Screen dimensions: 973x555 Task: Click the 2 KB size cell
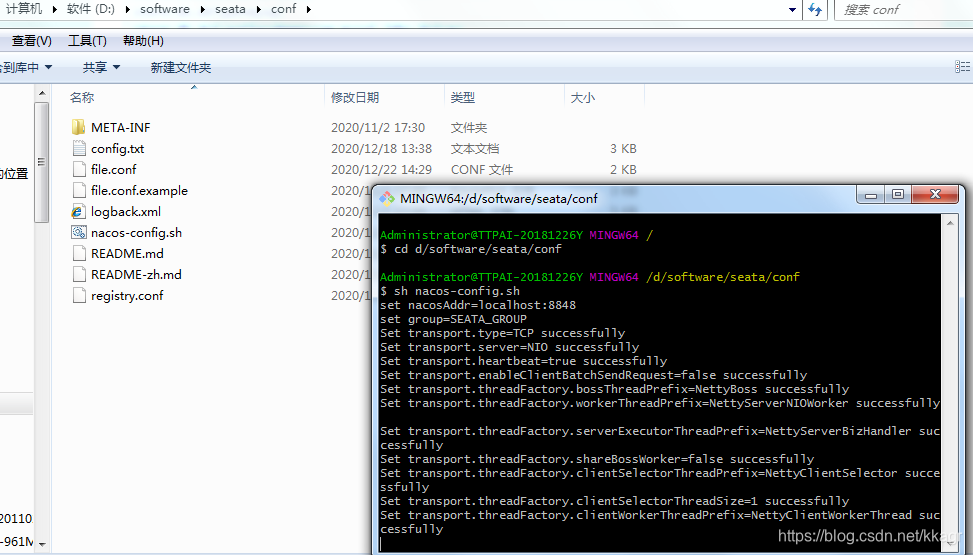pos(623,169)
